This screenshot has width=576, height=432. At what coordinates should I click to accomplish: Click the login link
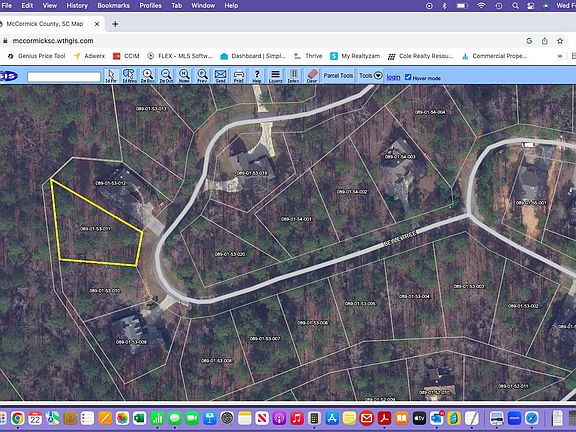coord(393,77)
